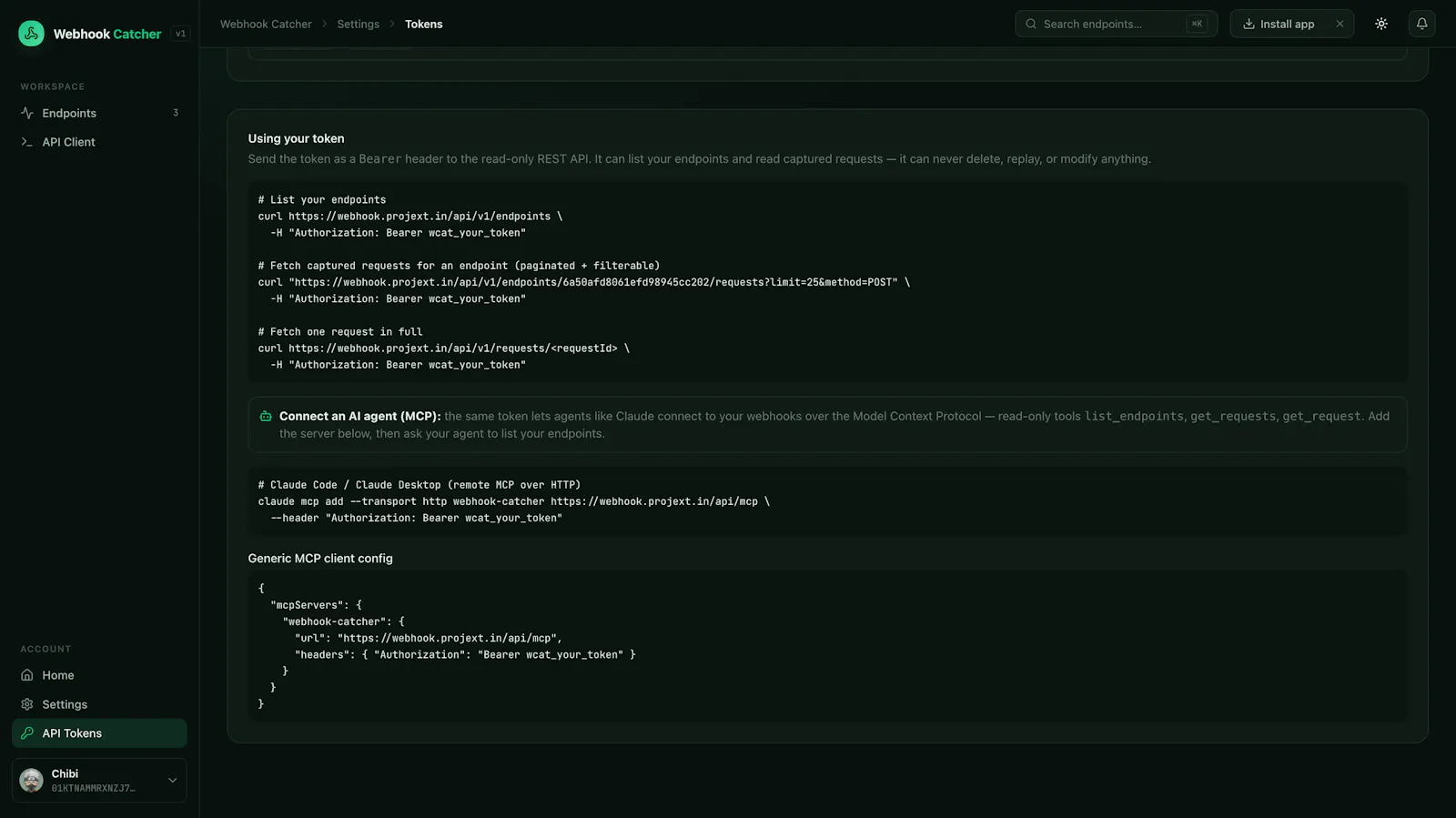Click the Endpoints activity icon
The width and height of the screenshot is (1456, 818).
(27, 113)
